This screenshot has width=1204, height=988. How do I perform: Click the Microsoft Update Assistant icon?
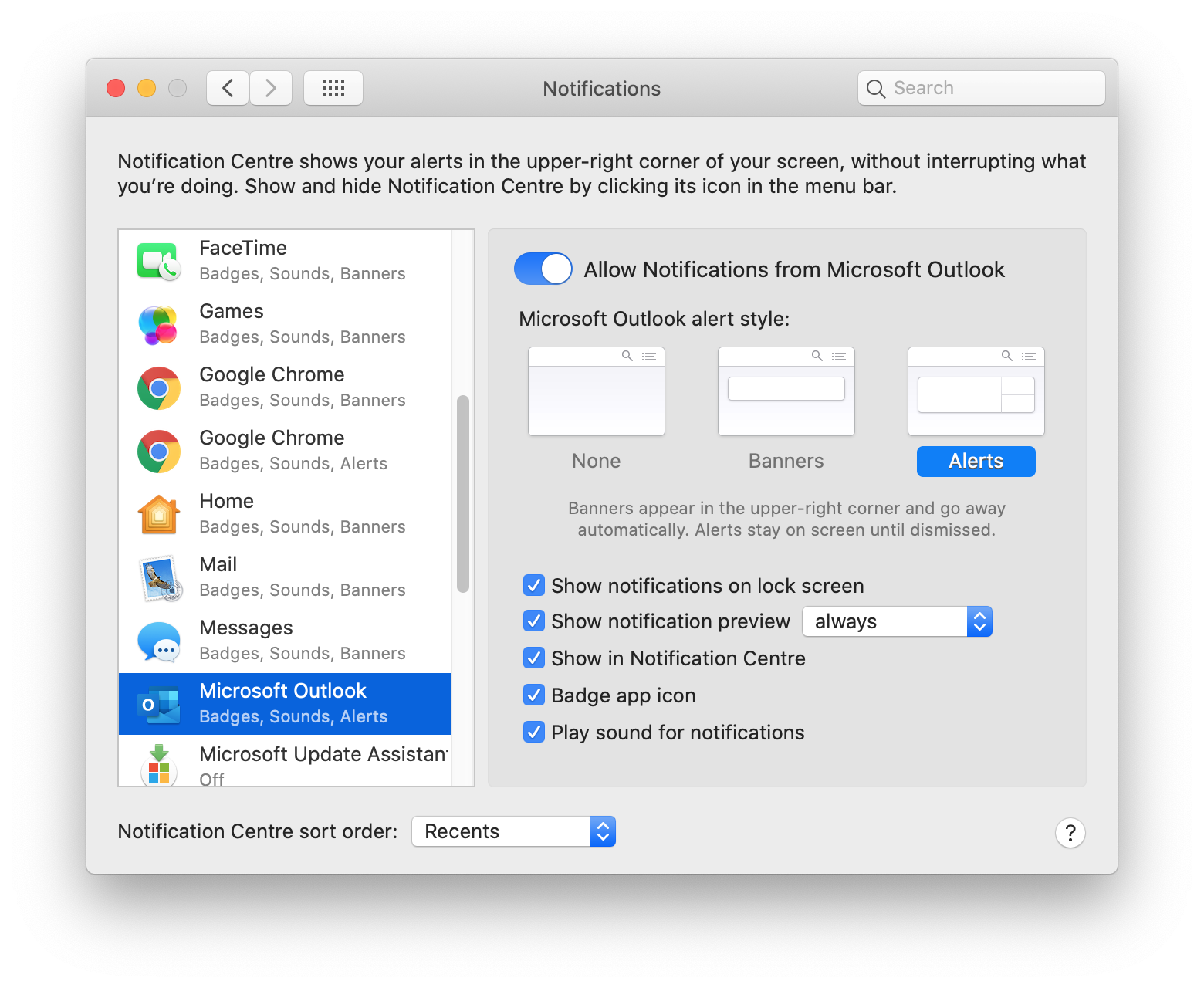159,764
